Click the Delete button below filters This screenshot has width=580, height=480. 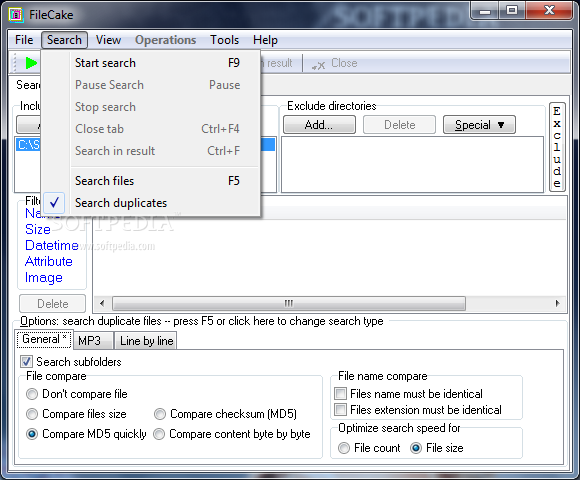tap(53, 304)
